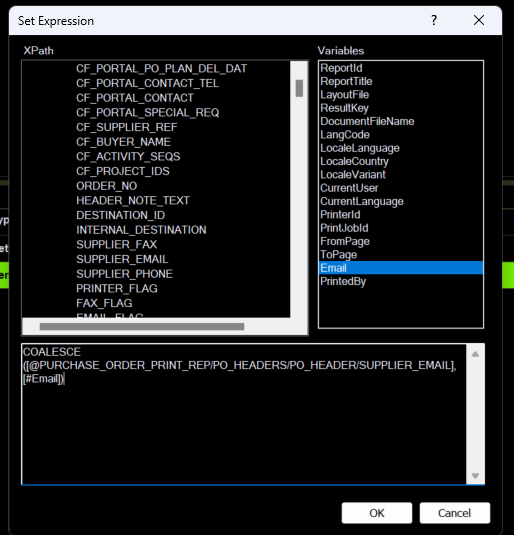Select HEADER_NOTE_TEXT in XPath list
514x535 pixels.
point(133,201)
